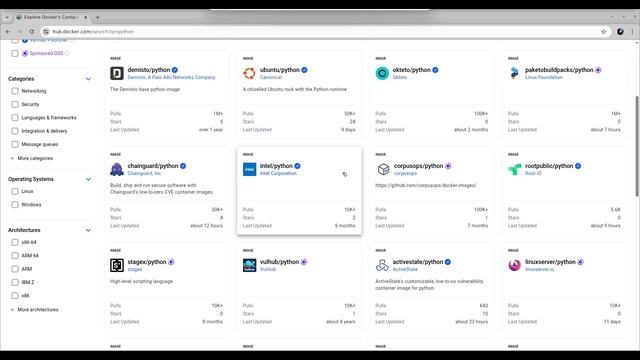Viewport: 640px width, 360px height.
Task: Click the paketobuildpacks/python logo icon
Action: click(514, 73)
